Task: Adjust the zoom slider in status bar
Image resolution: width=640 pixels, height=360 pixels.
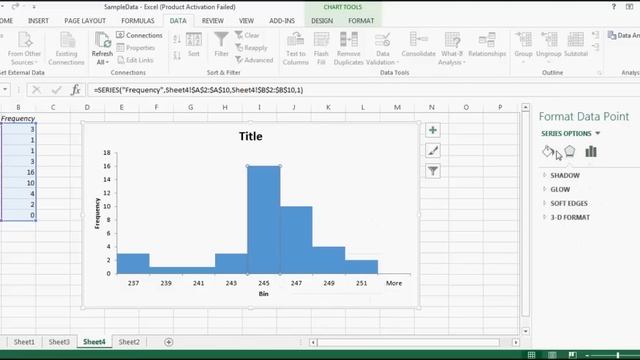Action: 618,356
